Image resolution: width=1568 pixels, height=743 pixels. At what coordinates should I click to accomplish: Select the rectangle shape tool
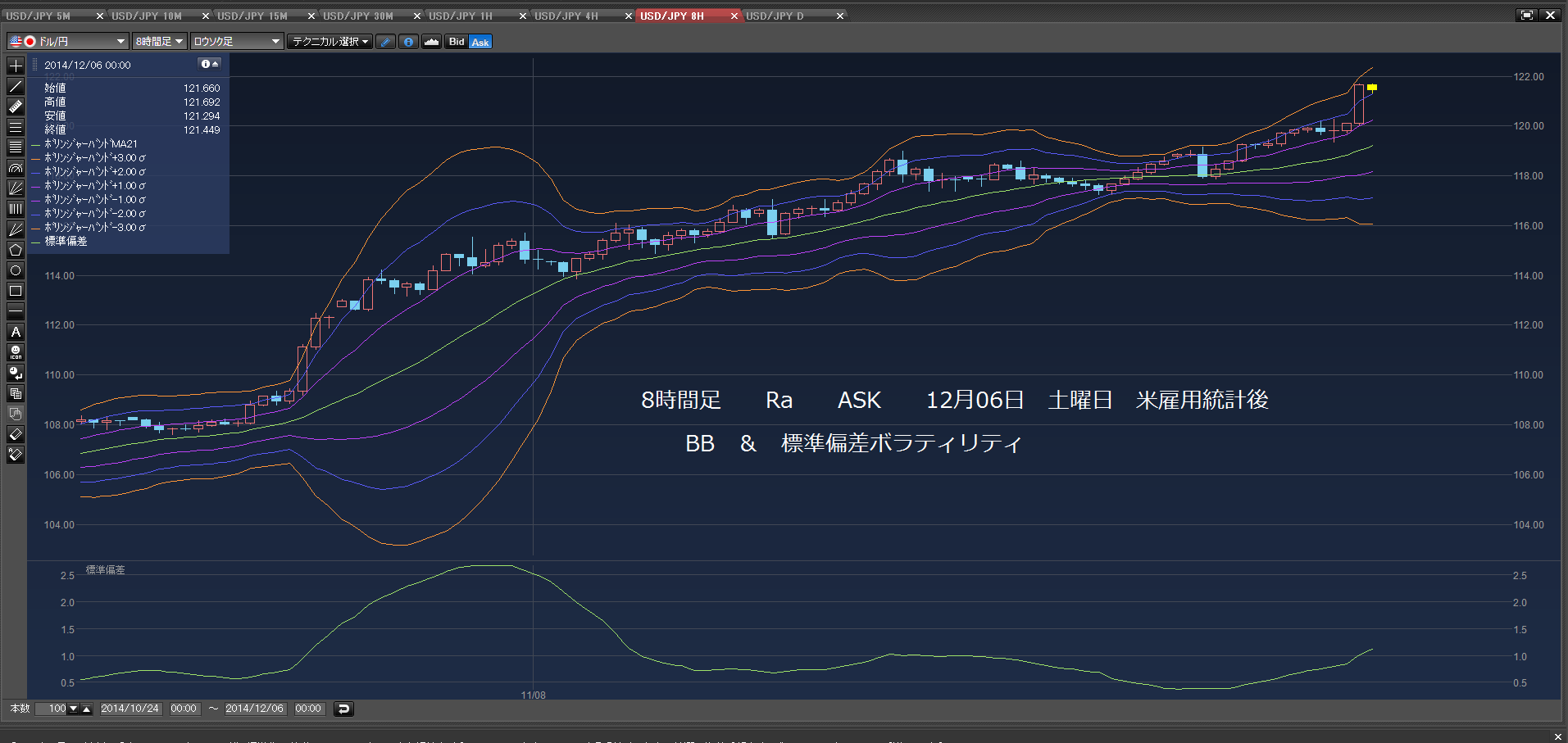tap(16, 291)
